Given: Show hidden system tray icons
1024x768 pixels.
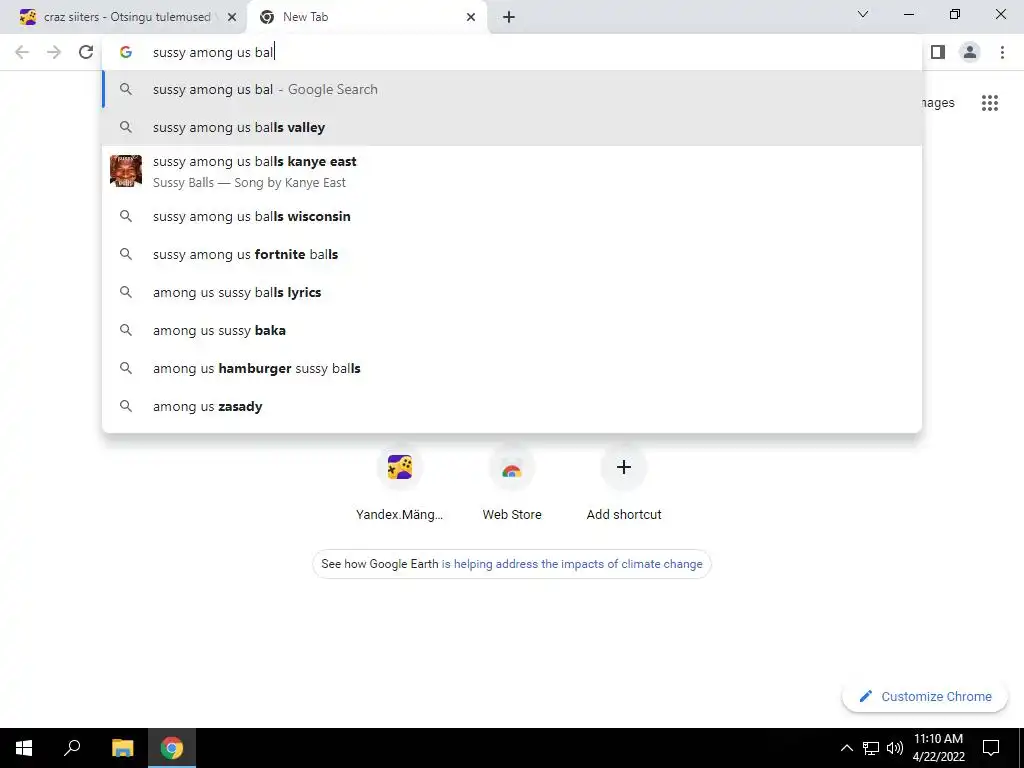Looking at the screenshot, I should tap(846, 748).
